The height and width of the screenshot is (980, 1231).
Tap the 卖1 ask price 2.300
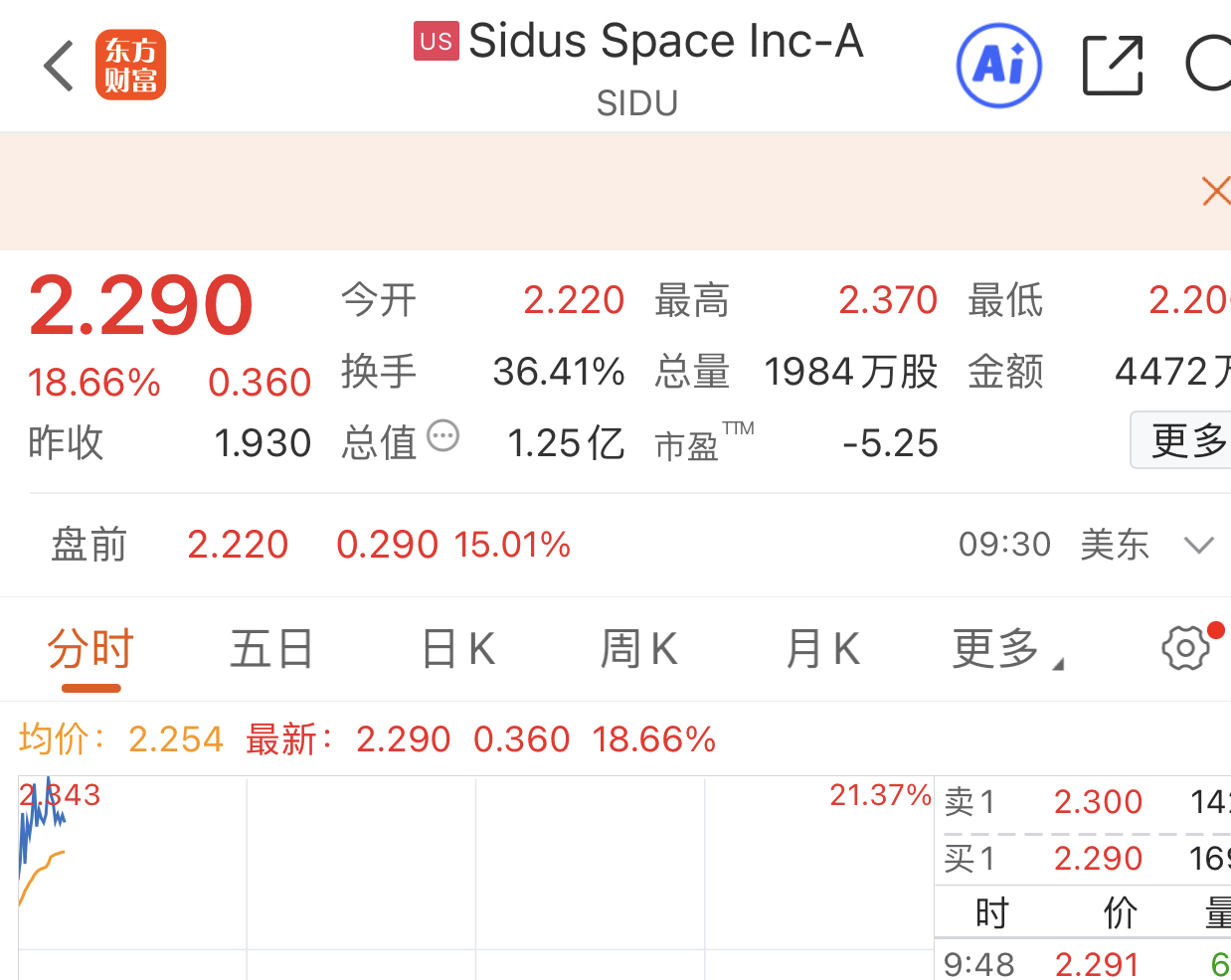pyautogui.click(x=1098, y=802)
